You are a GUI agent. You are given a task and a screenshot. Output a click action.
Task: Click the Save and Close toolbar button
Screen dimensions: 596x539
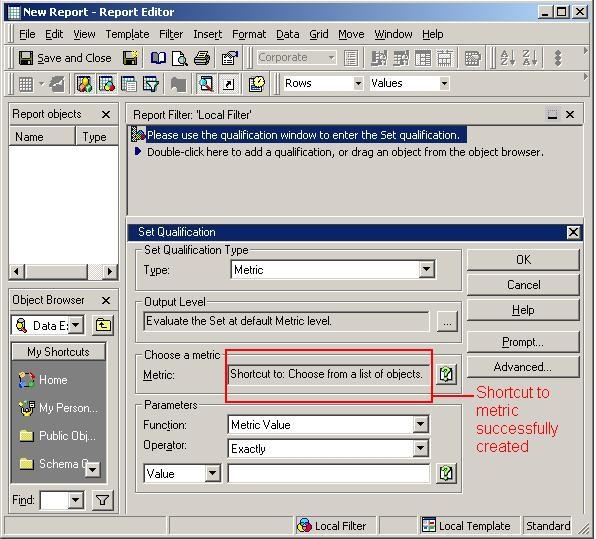(x=65, y=58)
